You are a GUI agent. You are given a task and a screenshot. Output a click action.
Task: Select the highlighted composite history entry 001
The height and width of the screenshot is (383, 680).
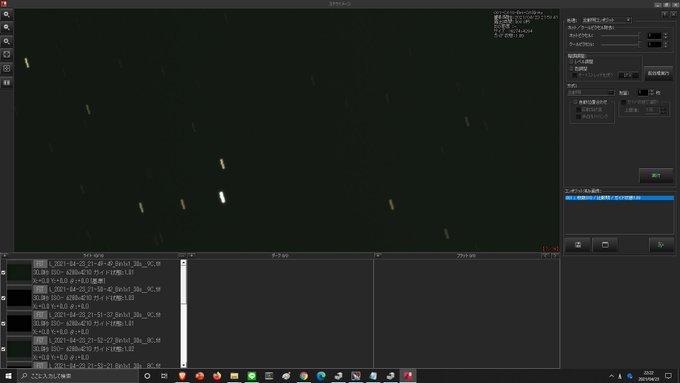pos(619,198)
